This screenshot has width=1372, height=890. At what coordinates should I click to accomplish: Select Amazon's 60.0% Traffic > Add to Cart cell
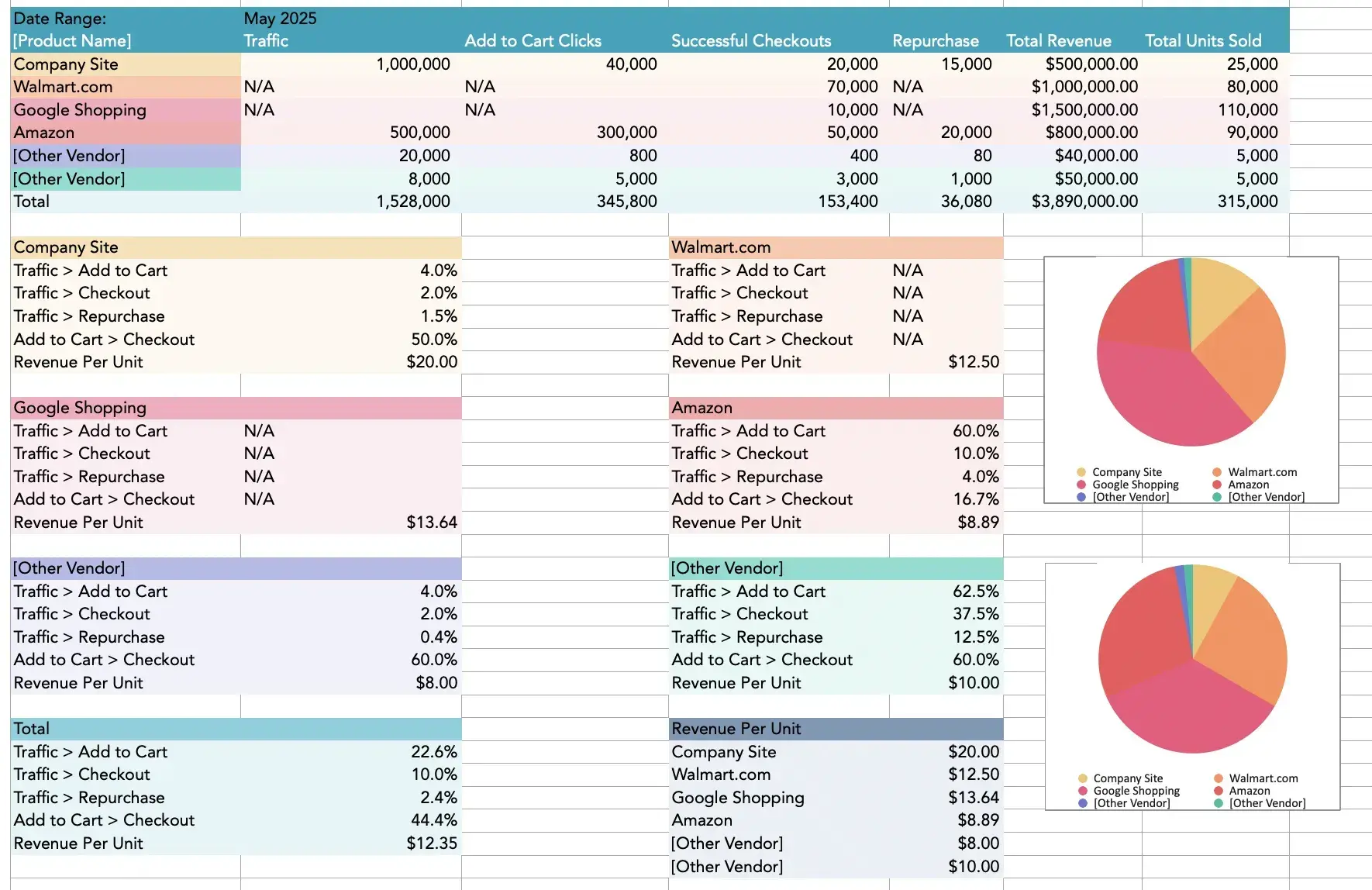pyautogui.click(x=975, y=431)
